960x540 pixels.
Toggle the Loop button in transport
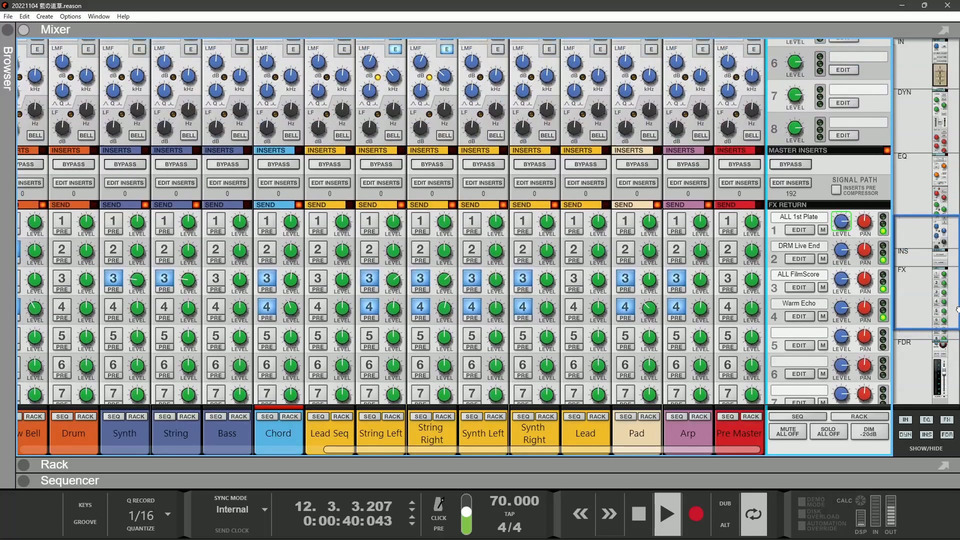(753, 514)
